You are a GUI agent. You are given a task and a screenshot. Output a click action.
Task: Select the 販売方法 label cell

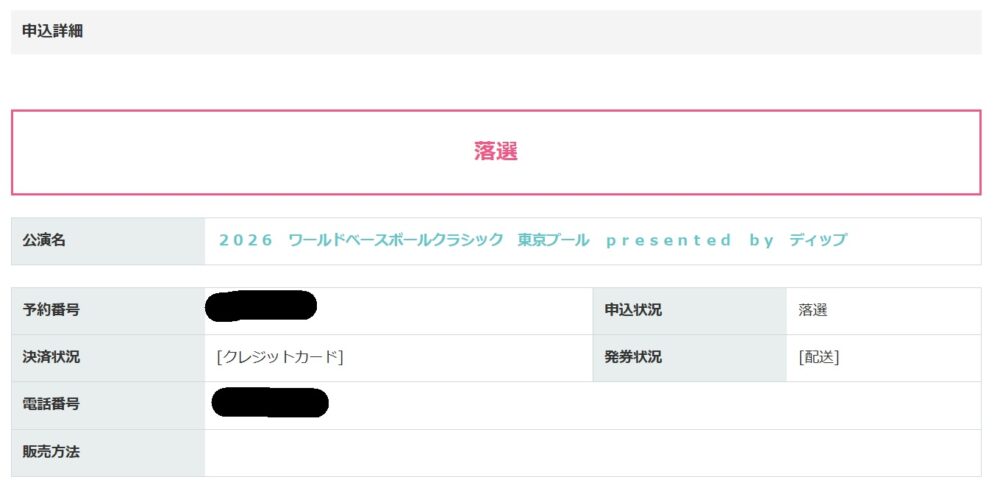(52, 452)
